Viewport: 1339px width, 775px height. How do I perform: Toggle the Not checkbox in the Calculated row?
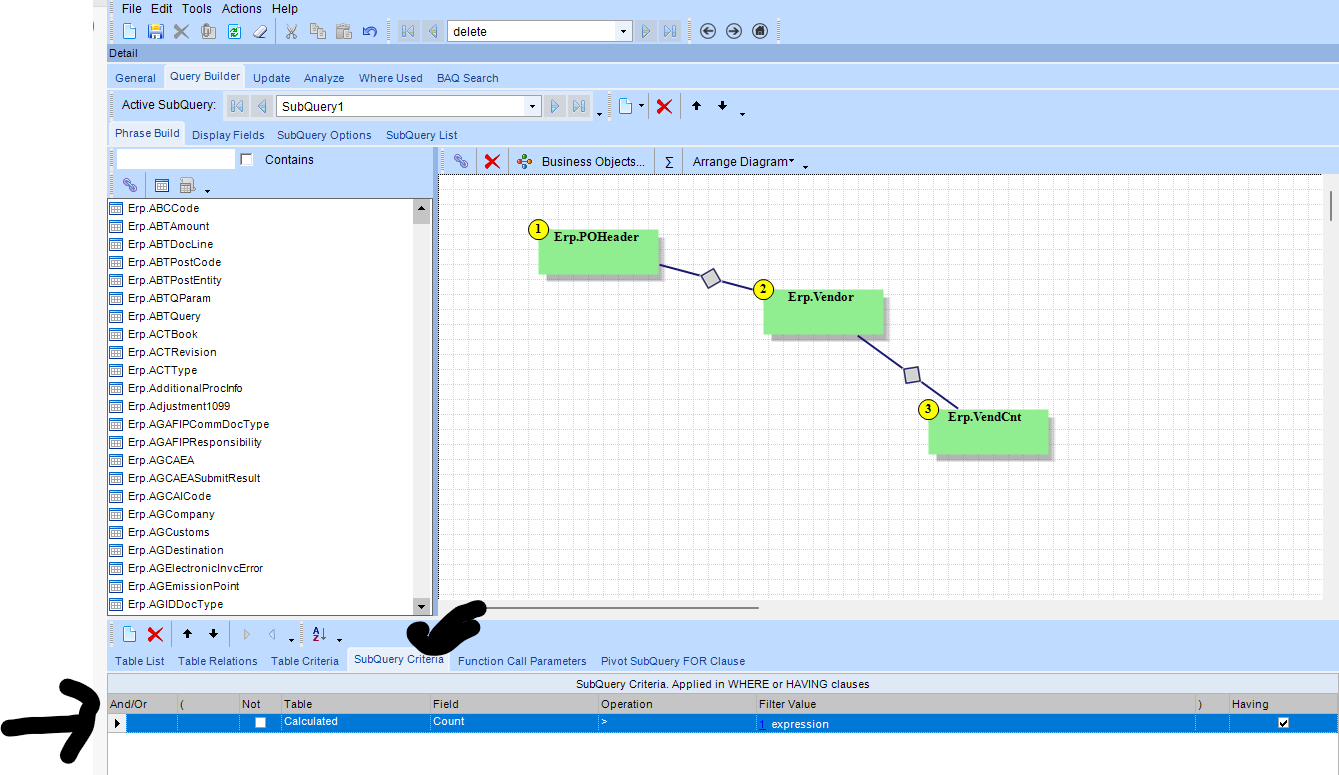260,722
